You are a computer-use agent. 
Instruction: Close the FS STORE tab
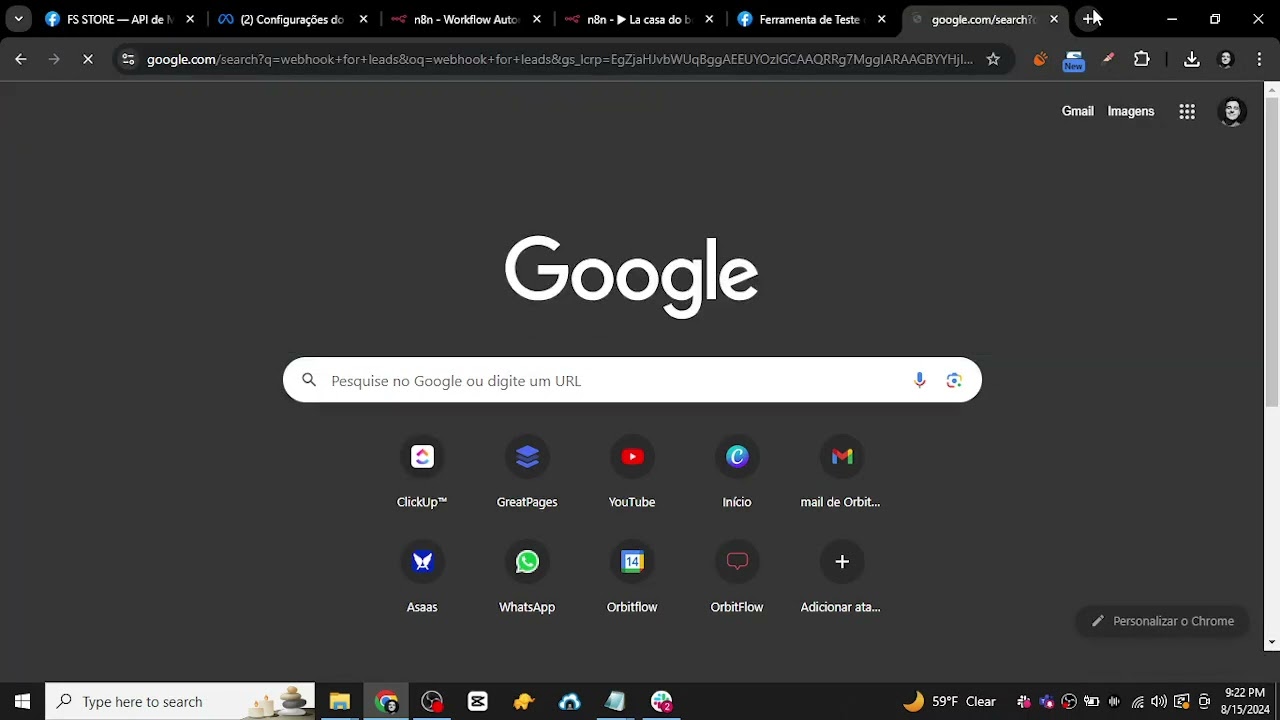pos(190,19)
